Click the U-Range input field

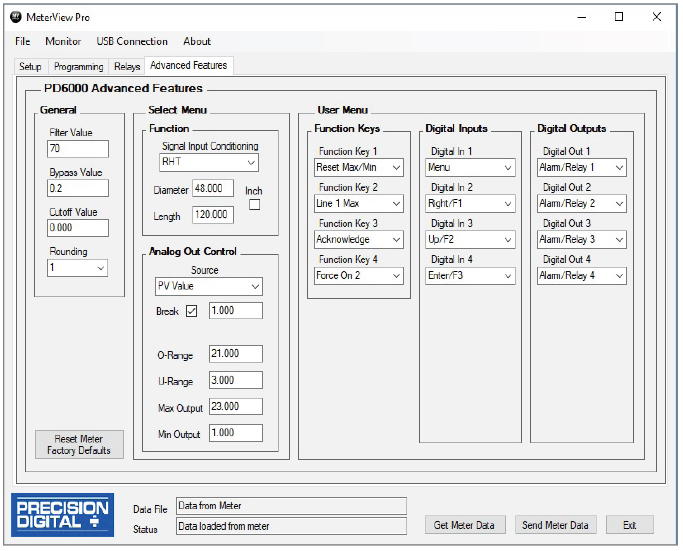point(236,380)
